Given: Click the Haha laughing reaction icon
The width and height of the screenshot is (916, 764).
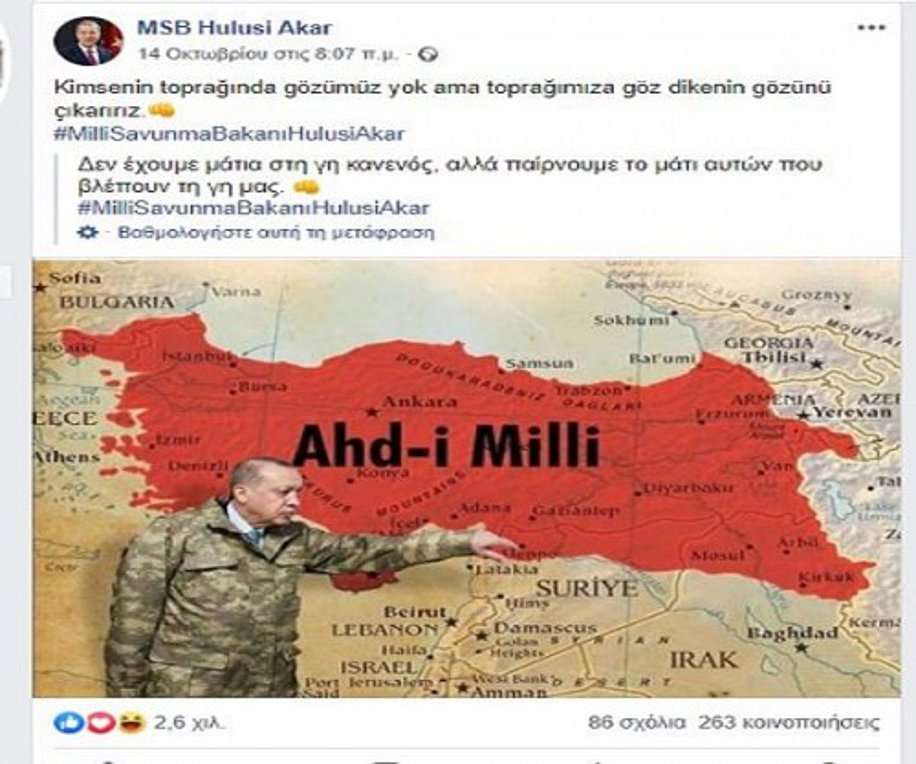Looking at the screenshot, I should [x=132, y=724].
